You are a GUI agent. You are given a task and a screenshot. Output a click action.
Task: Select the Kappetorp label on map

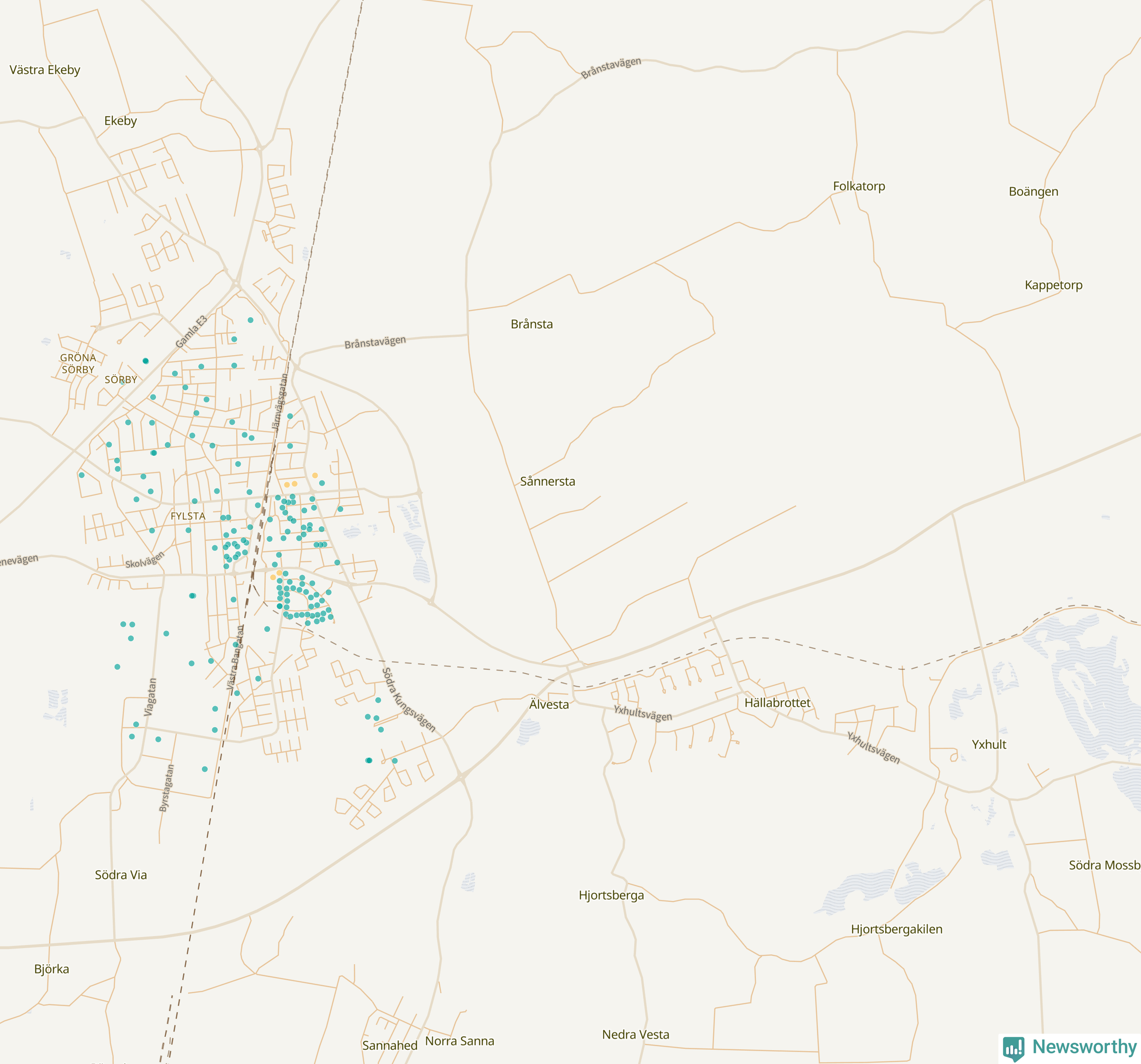coord(1053,285)
